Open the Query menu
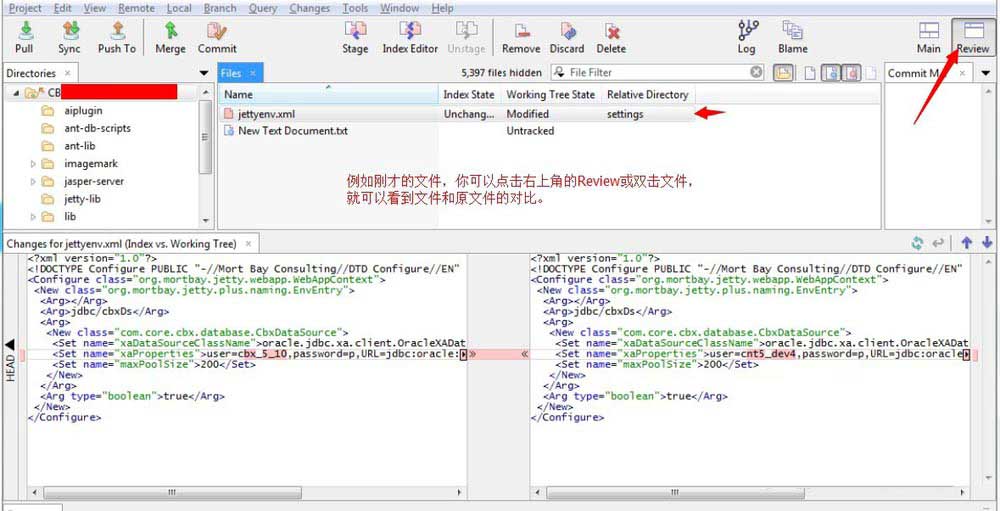Screen dimensions: 1000x511 (263, 8)
